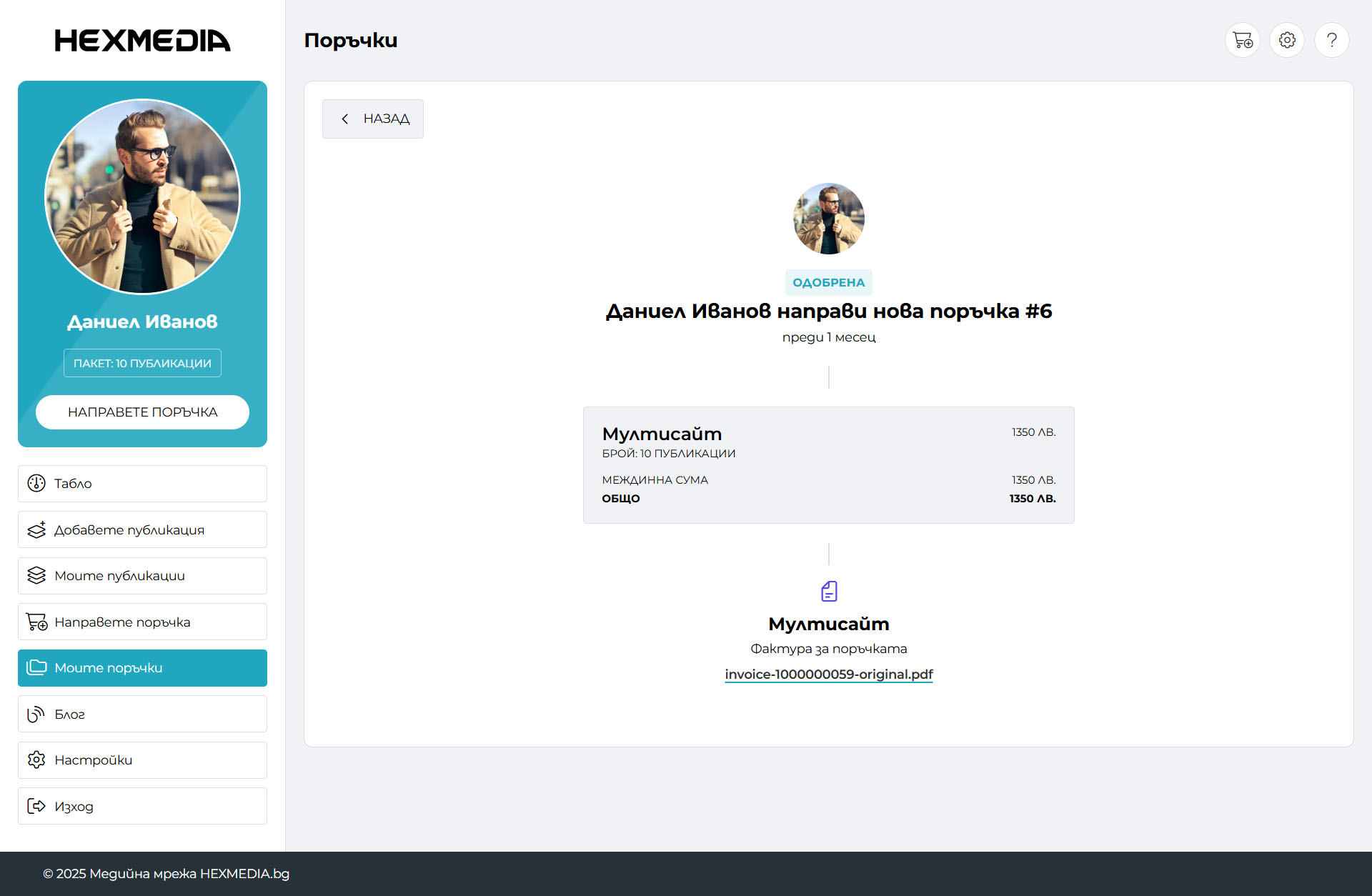Click the exit arrow icon beside Изход
The height and width of the screenshot is (896, 1372).
tap(36, 806)
